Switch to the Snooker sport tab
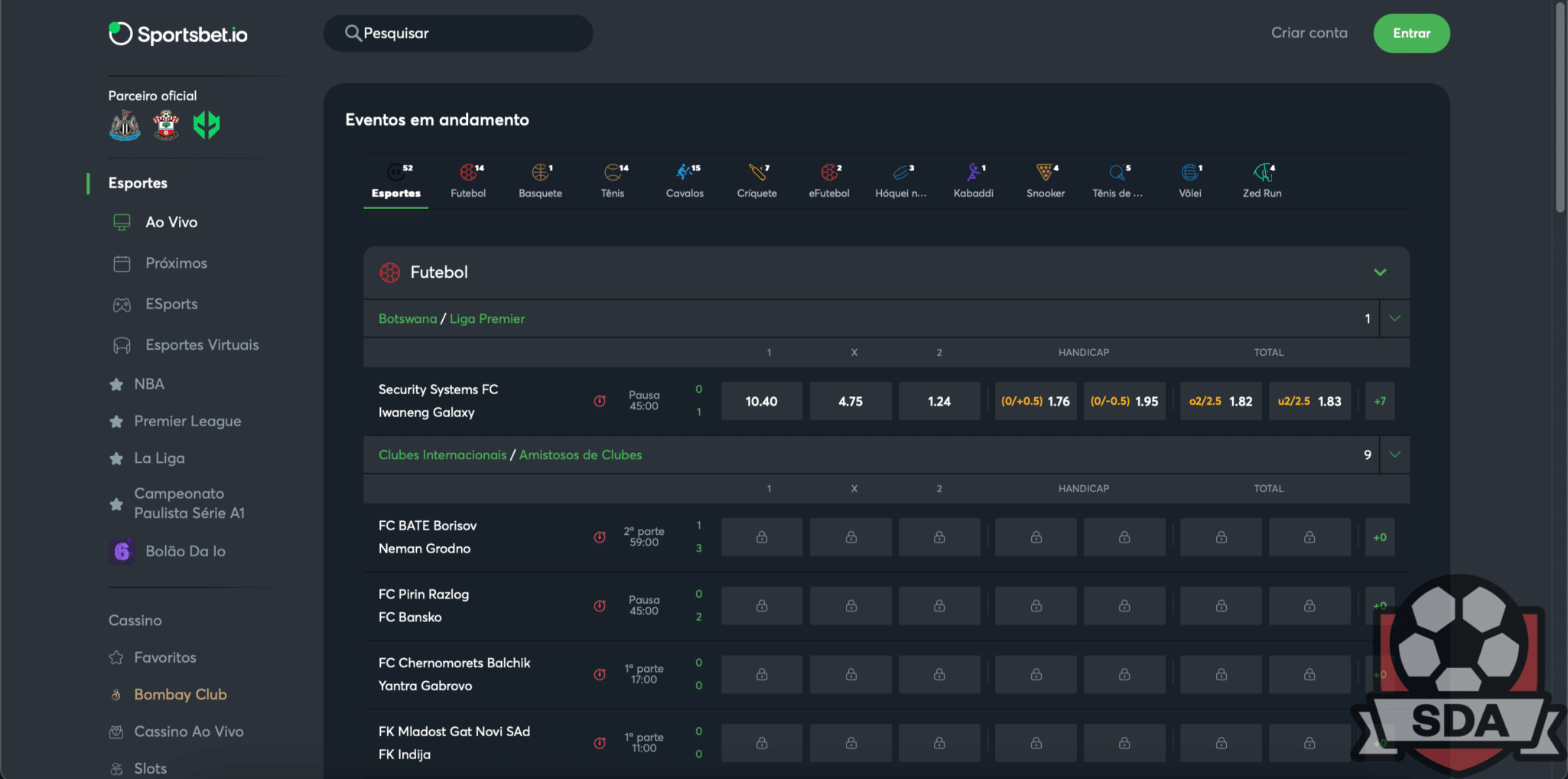Image resolution: width=1568 pixels, height=779 pixels. point(1046,182)
